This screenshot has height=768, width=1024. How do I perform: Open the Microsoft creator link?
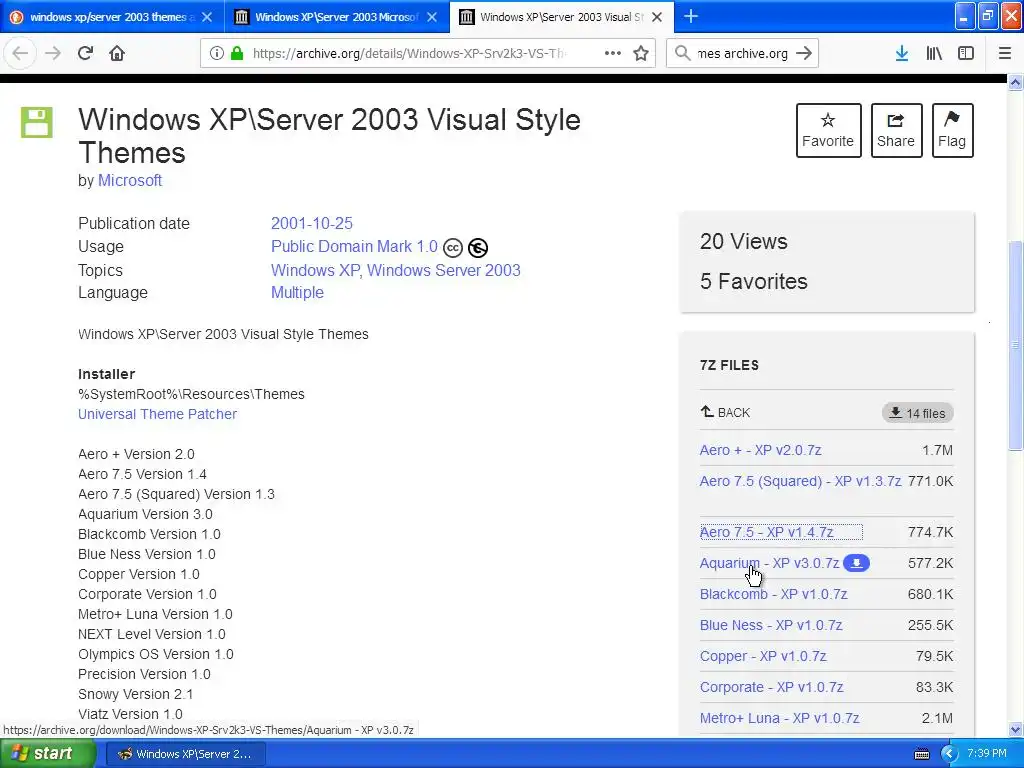(x=130, y=181)
